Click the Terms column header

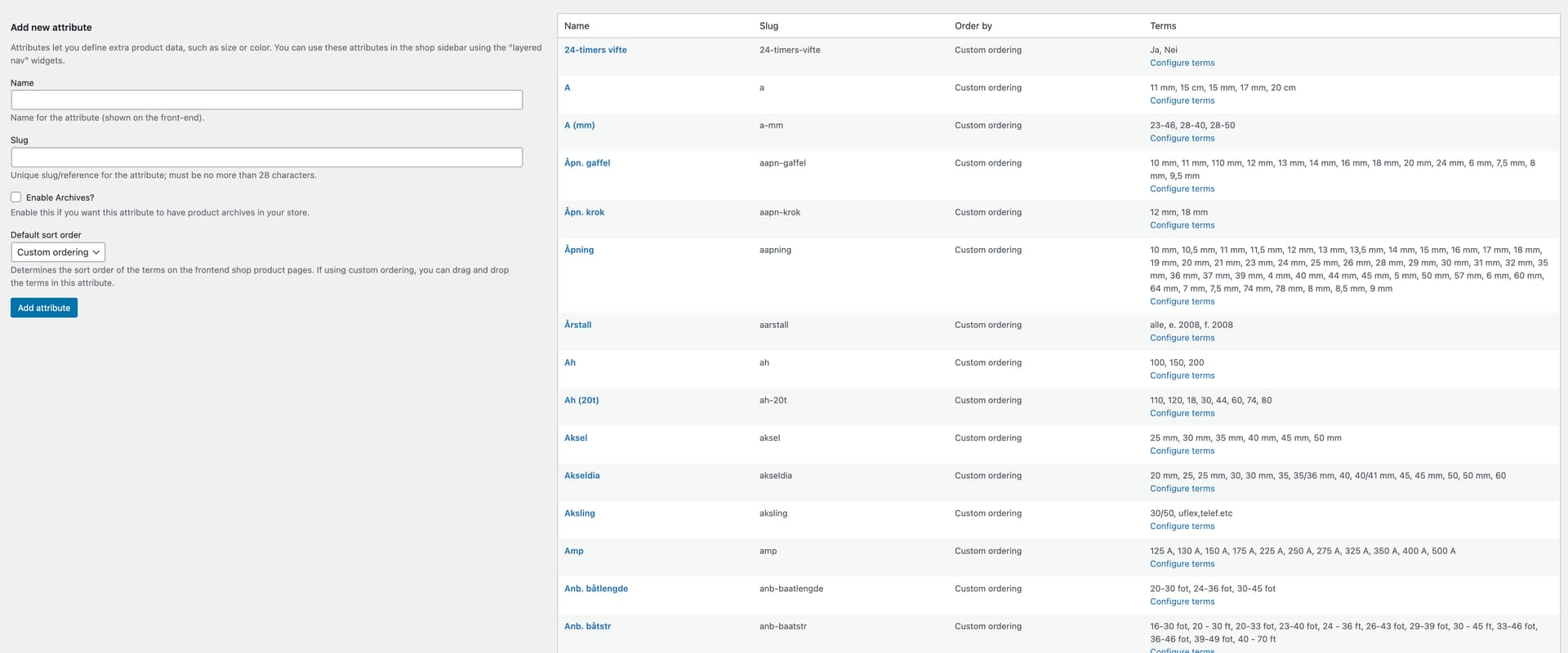tap(1163, 26)
